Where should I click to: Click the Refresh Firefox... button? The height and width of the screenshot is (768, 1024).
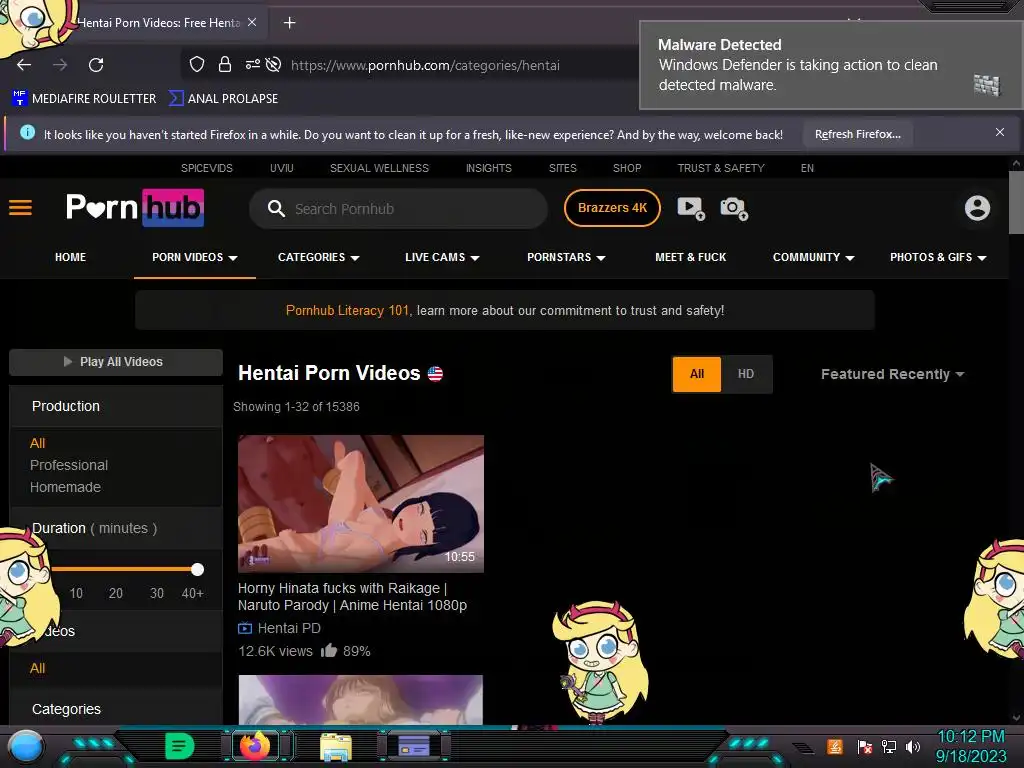[x=857, y=134]
